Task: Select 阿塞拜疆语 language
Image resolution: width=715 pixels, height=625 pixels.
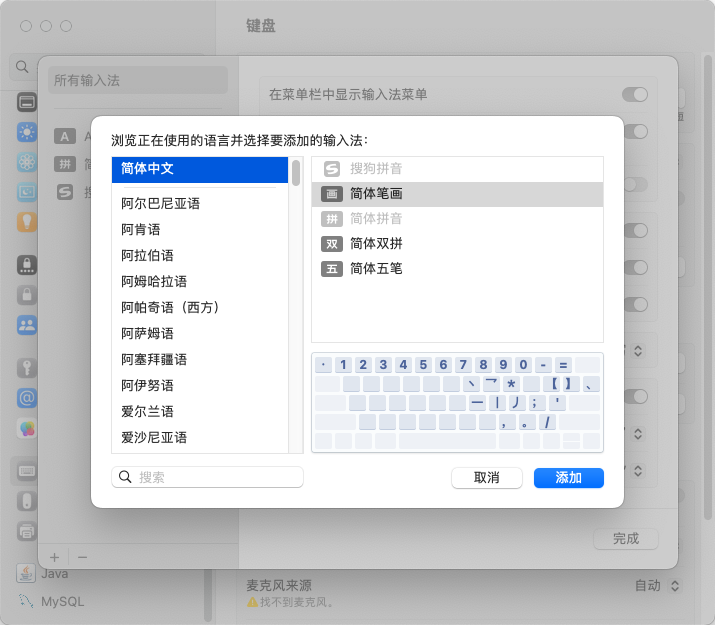Action: (x=154, y=359)
